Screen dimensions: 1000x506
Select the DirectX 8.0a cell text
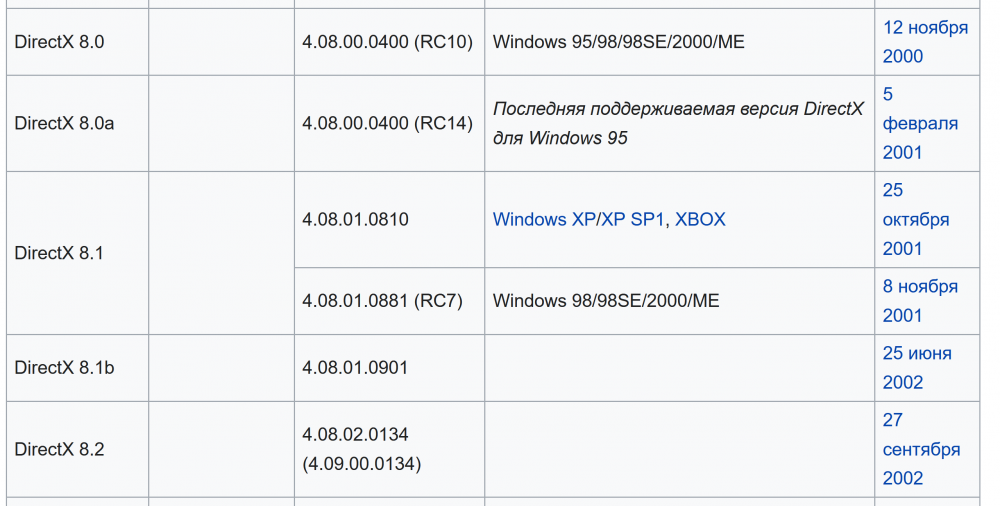click(x=64, y=123)
